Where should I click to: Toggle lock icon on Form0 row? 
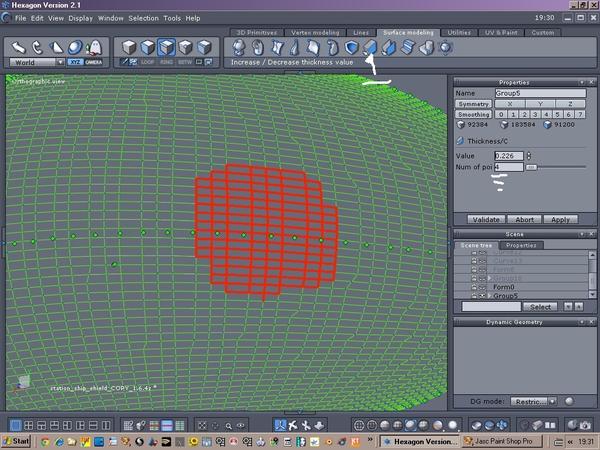[x=474, y=287]
